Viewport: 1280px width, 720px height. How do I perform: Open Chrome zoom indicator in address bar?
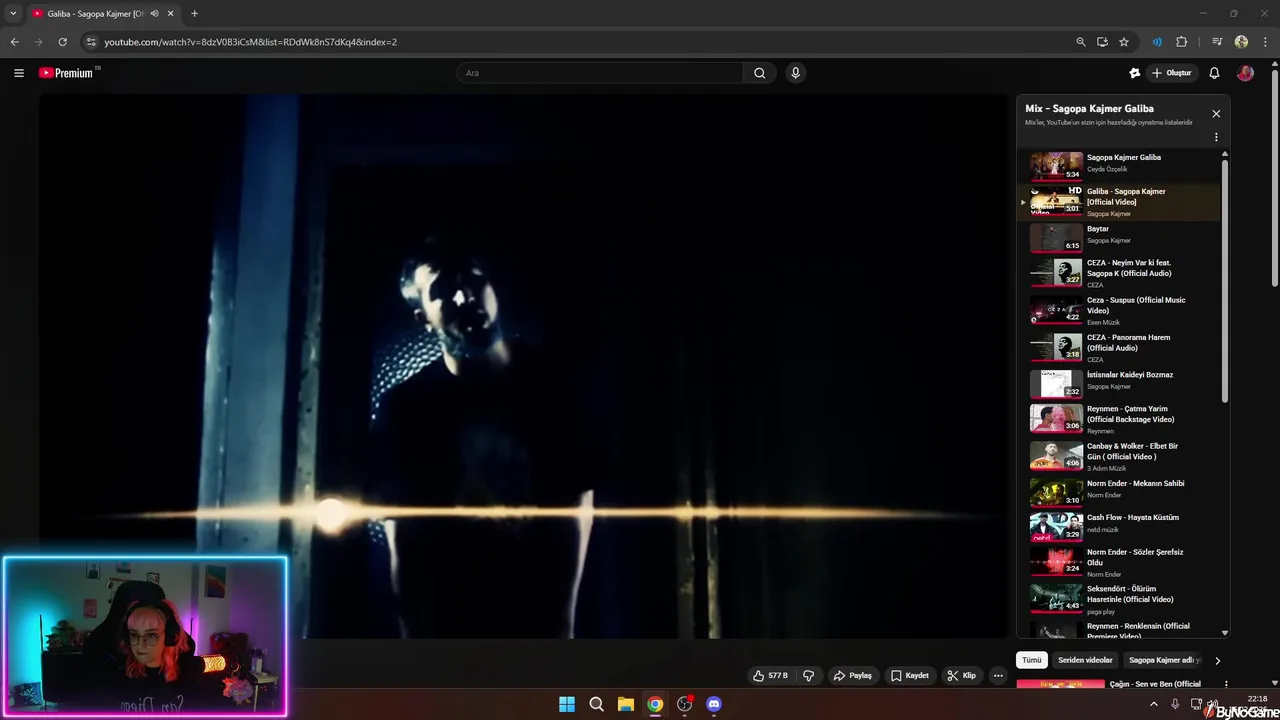click(1080, 42)
